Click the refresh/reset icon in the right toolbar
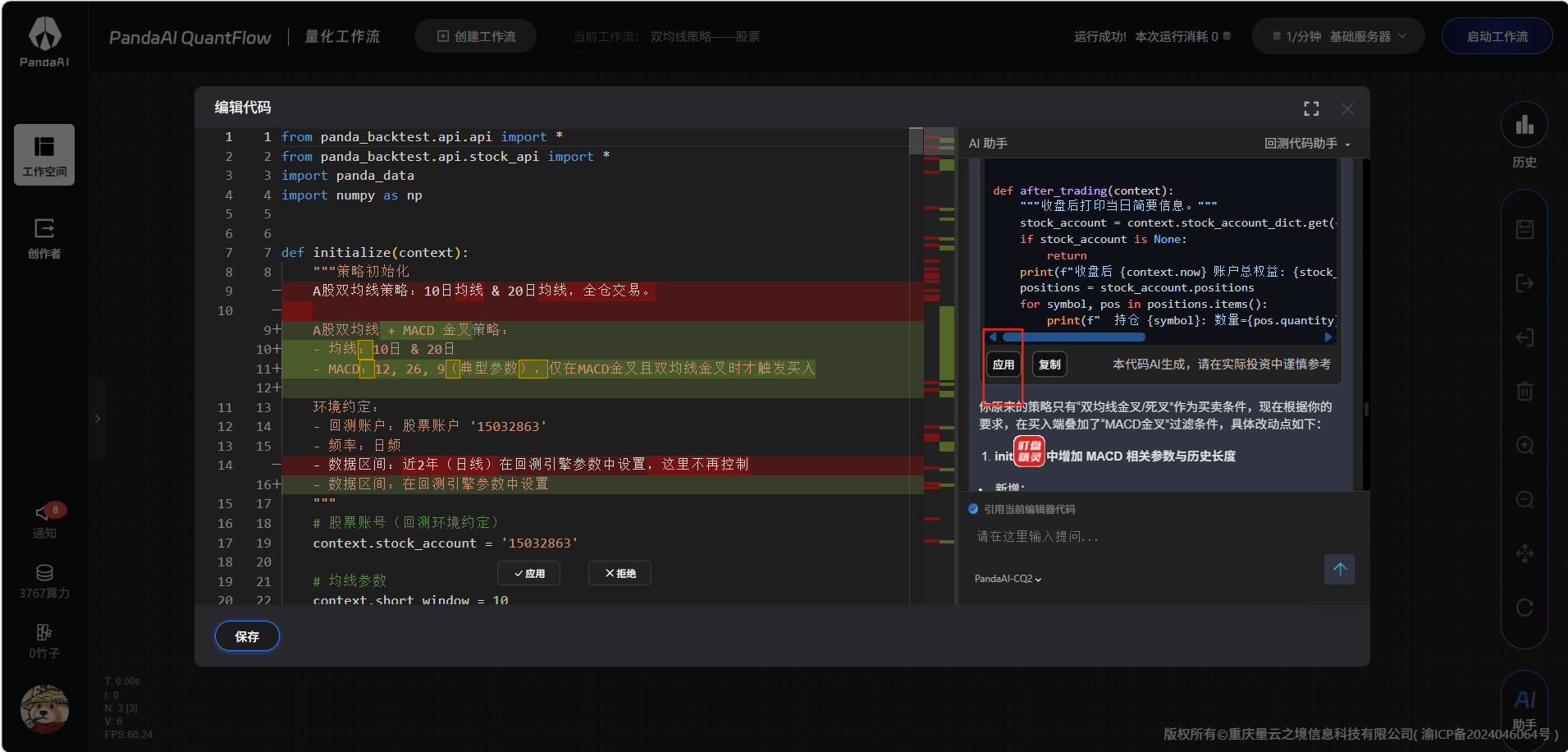Image resolution: width=1568 pixels, height=752 pixels. click(x=1525, y=608)
